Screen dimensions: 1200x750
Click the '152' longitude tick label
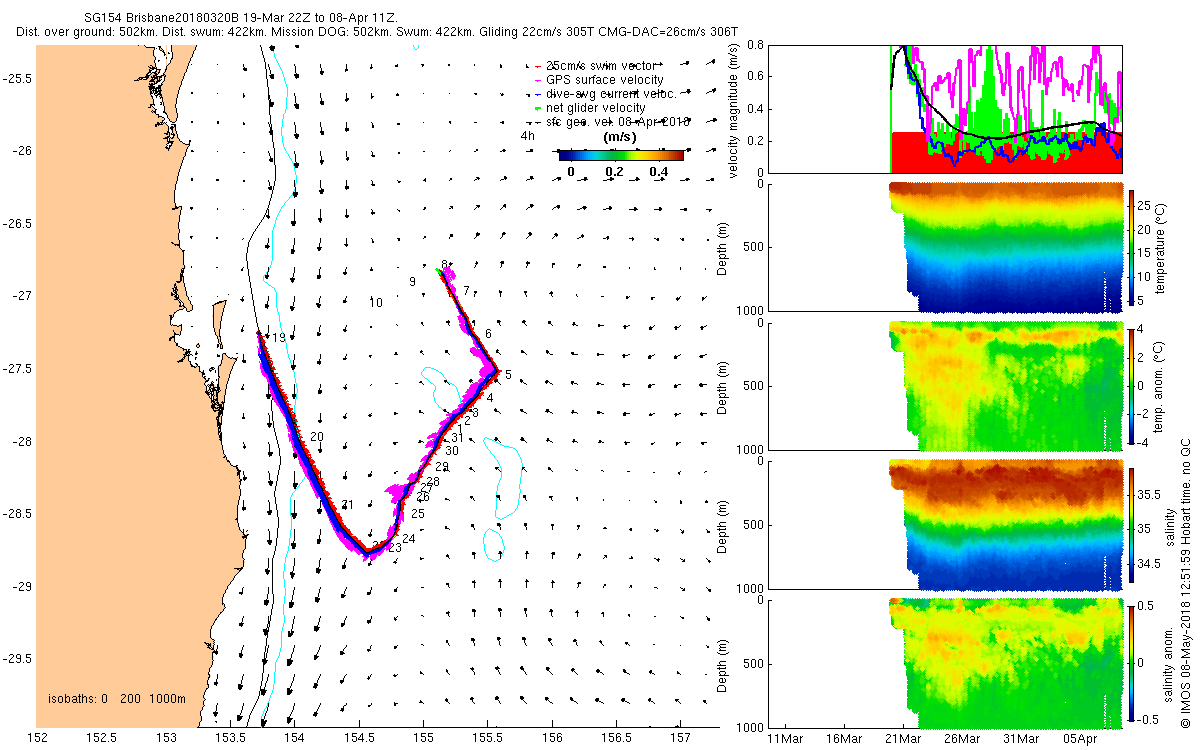click(38, 738)
